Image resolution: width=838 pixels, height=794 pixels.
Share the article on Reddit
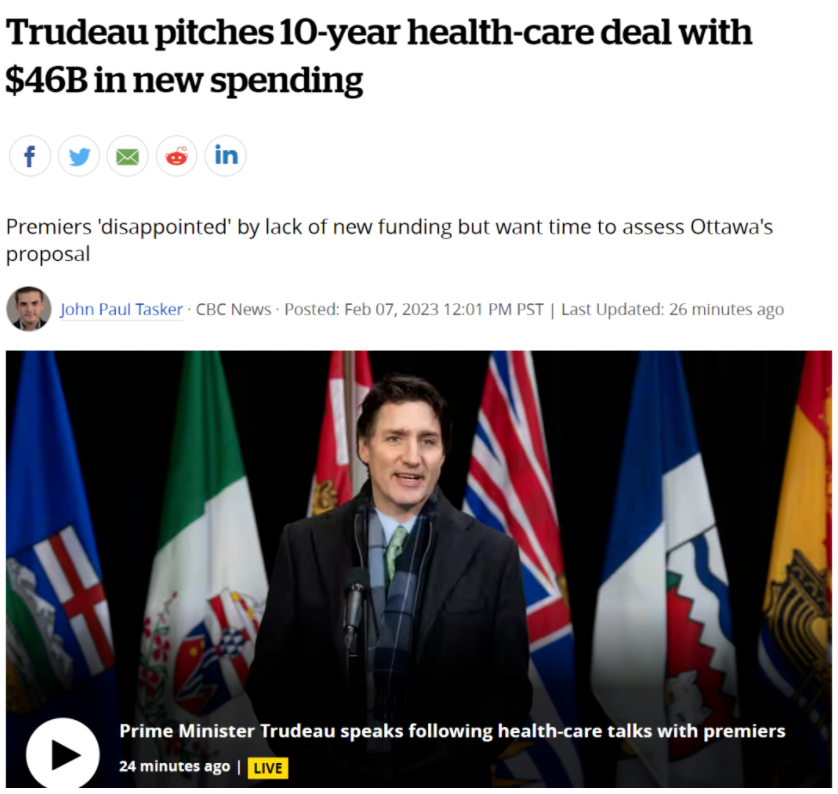click(x=176, y=156)
